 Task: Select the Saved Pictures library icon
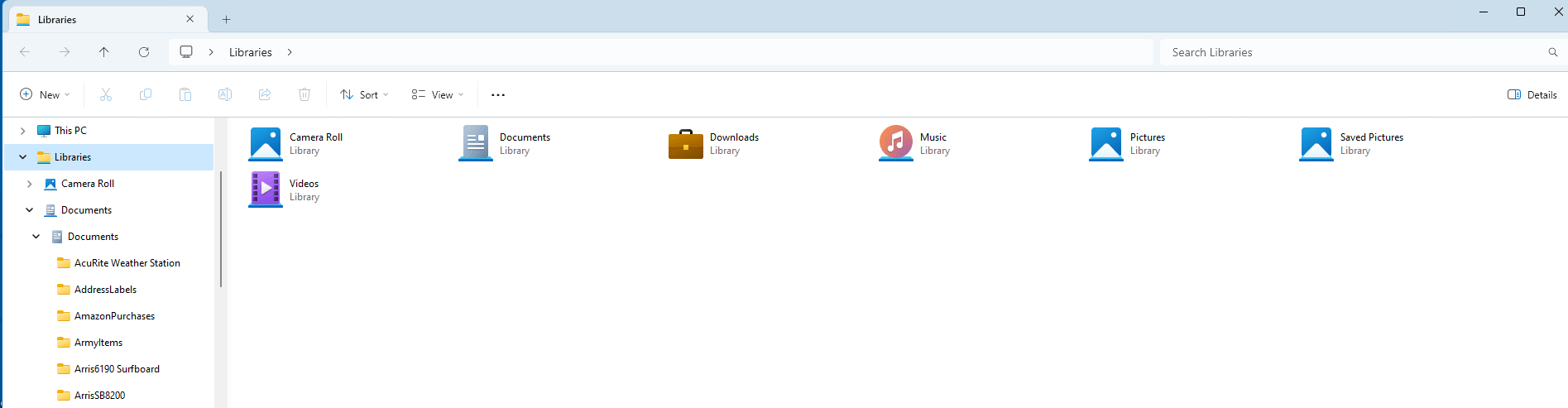click(1316, 144)
